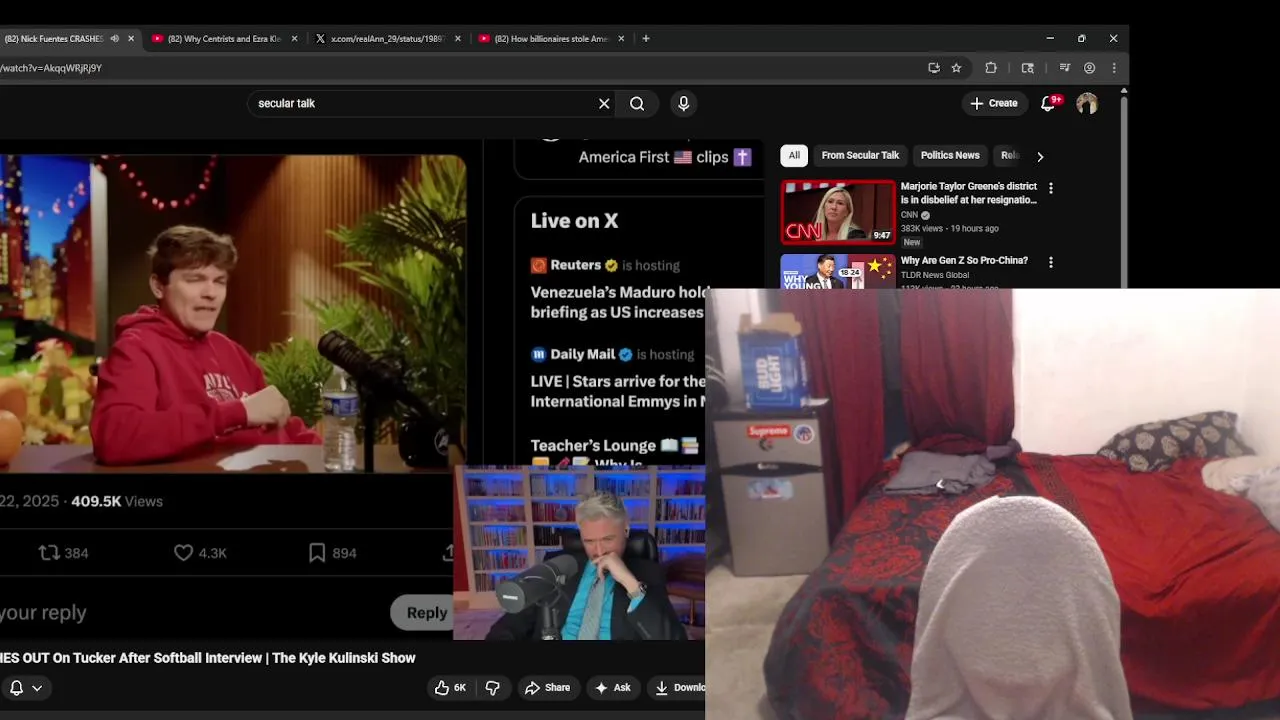
Task: Open the install app icon in address bar
Action: click(934, 68)
